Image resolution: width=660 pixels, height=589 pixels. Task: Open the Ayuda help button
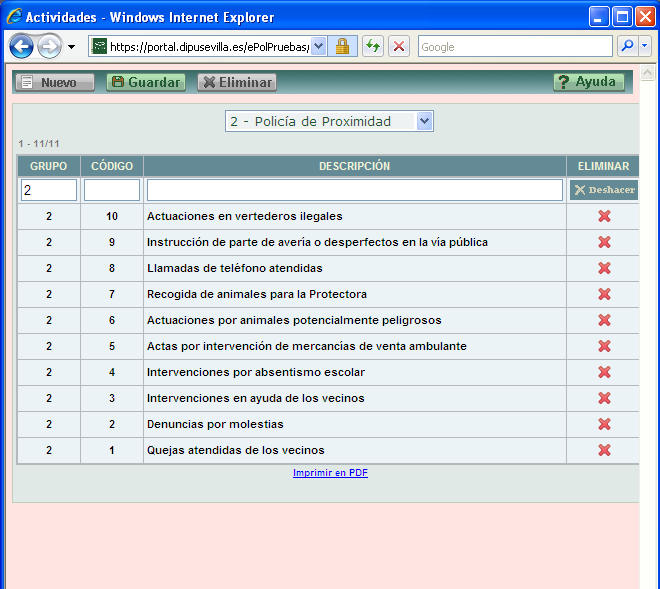[x=588, y=82]
